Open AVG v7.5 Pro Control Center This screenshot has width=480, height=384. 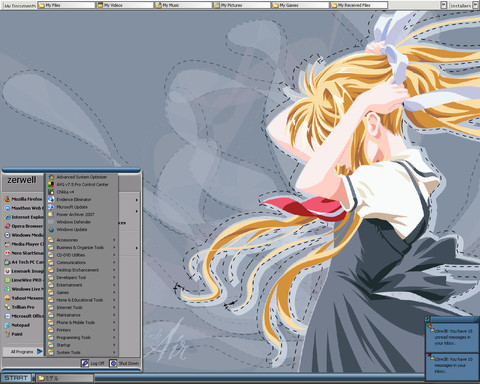pyautogui.click(x=82, y=184)
